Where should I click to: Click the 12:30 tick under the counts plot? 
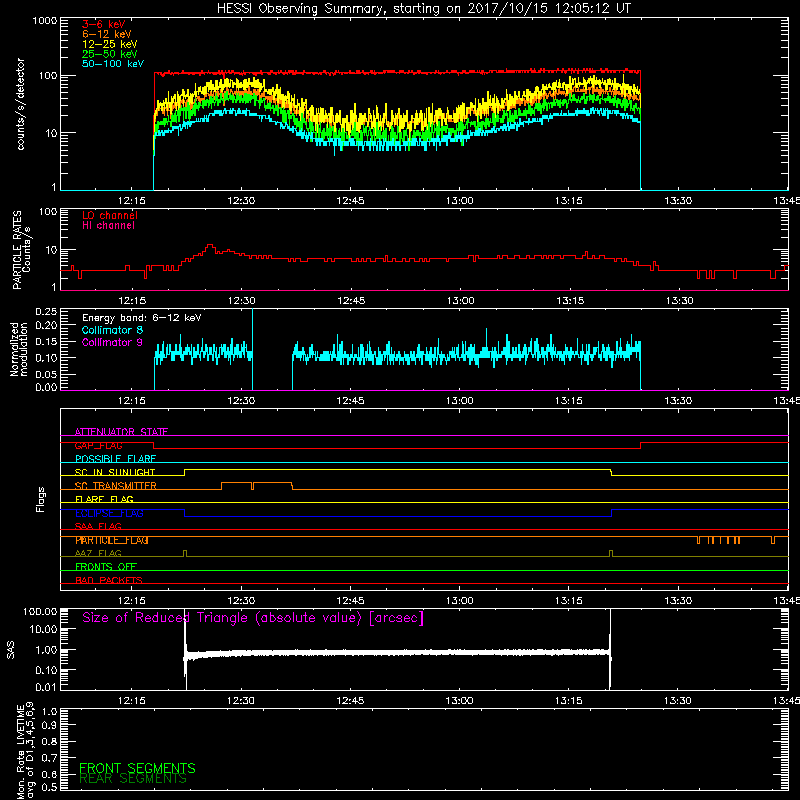(x=241, y=201)
